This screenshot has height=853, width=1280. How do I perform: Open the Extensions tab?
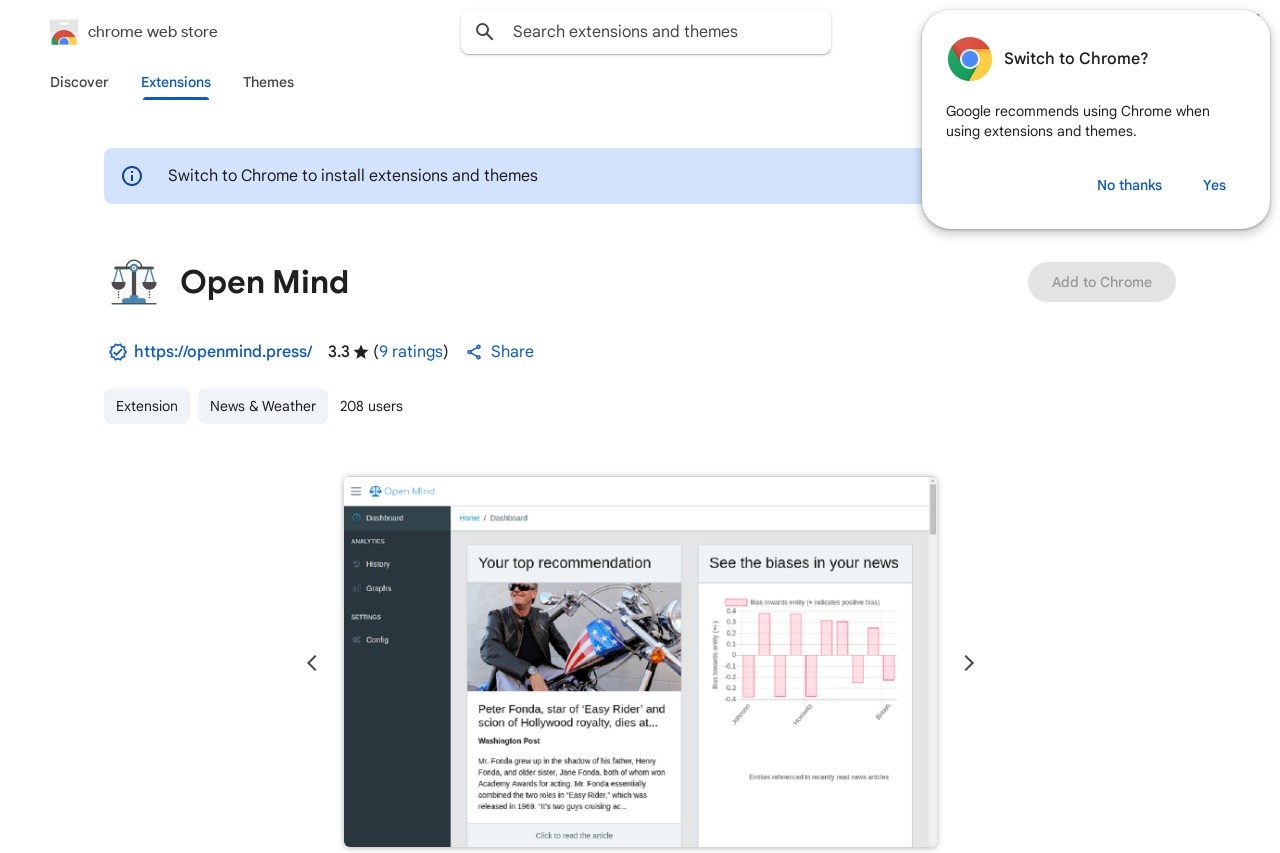[x=176, y=82]
